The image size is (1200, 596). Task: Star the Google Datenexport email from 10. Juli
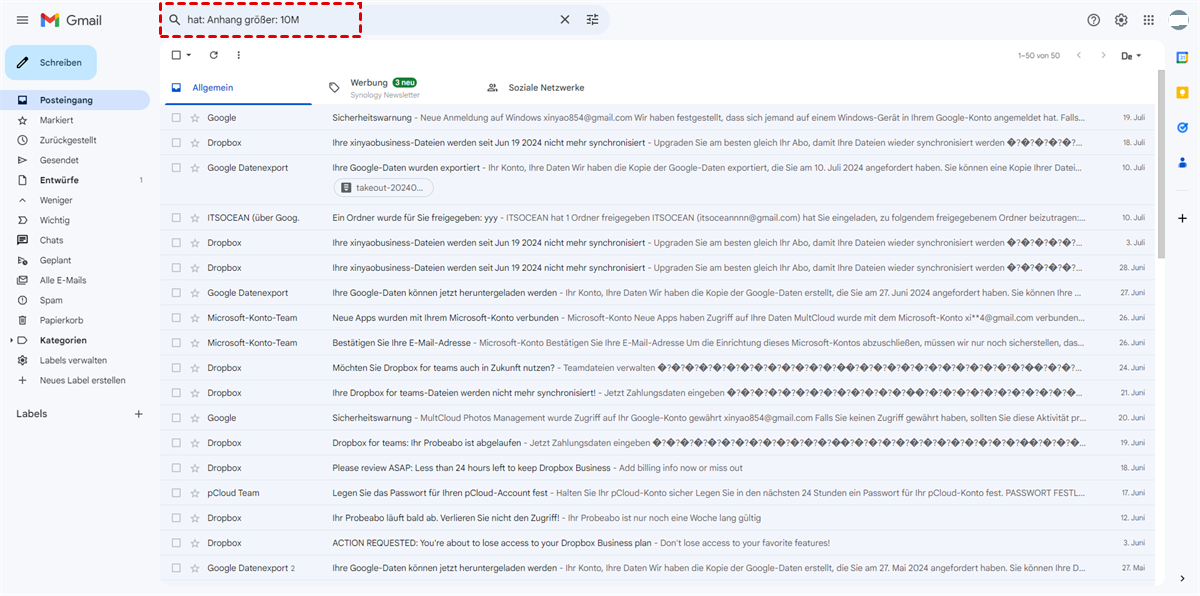[195, 168]
